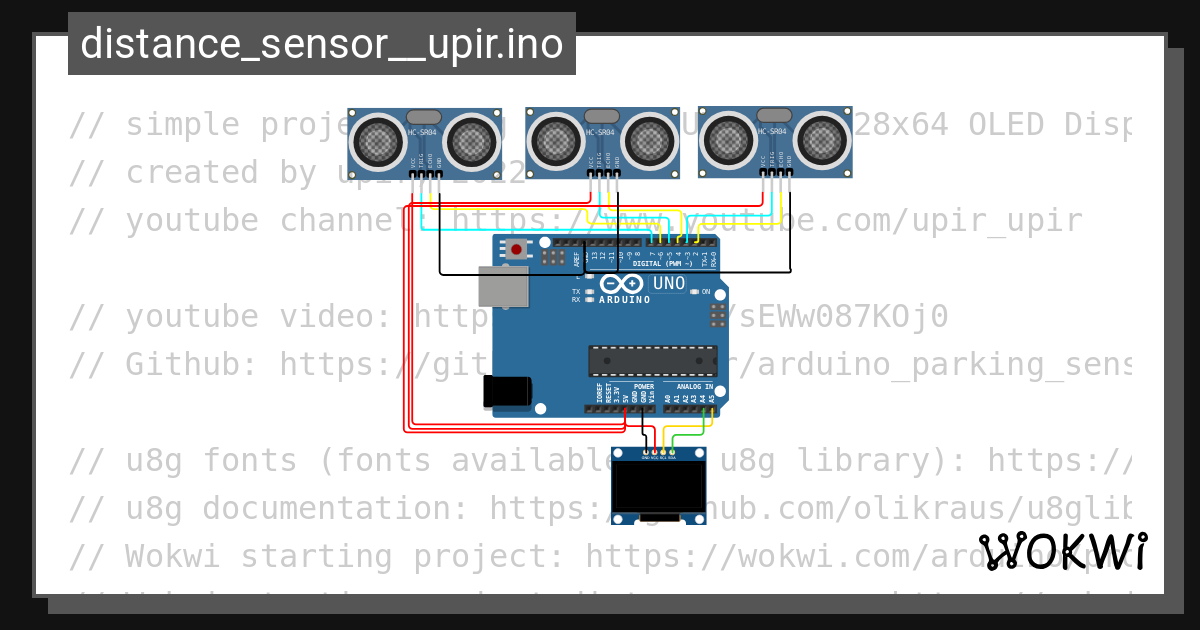Viewport: 1200px width, 630px height.
Task: Select the ANALOG IN pin header
Action: click(x=690, y=409)
